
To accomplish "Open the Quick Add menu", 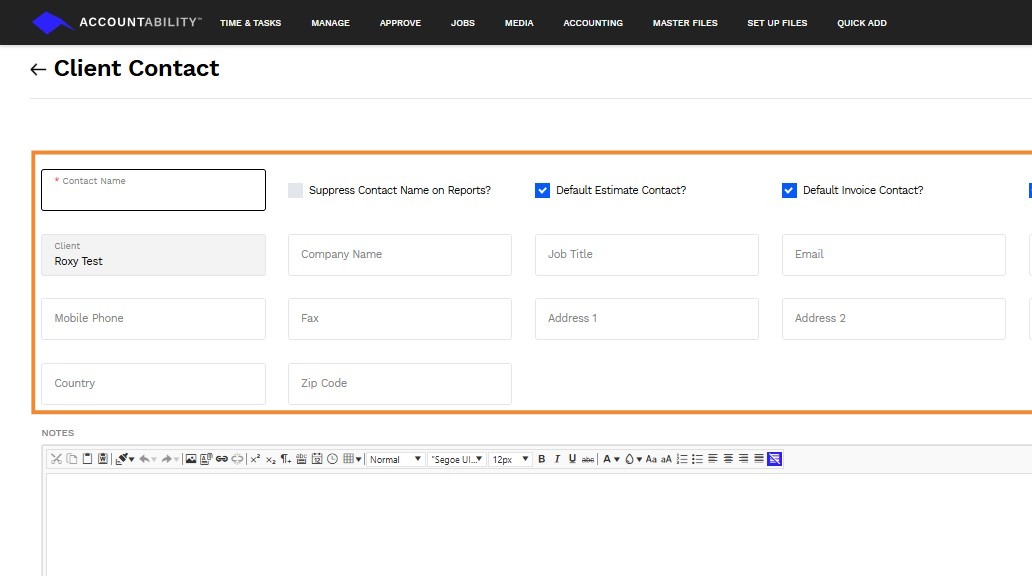I will tap(862, 23).
